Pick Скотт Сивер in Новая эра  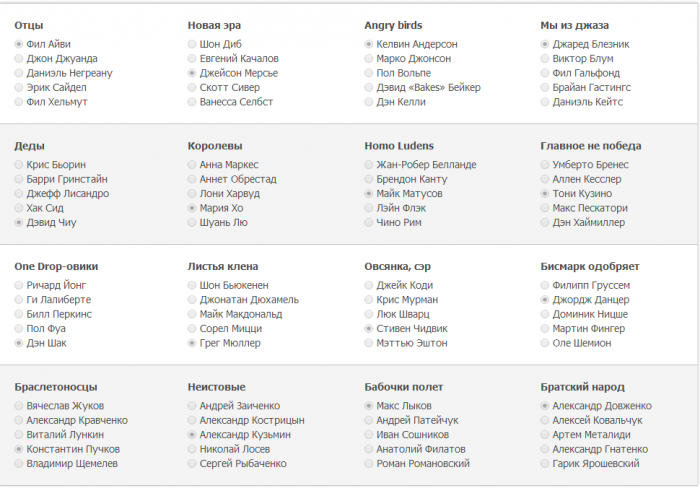(192, 88)
